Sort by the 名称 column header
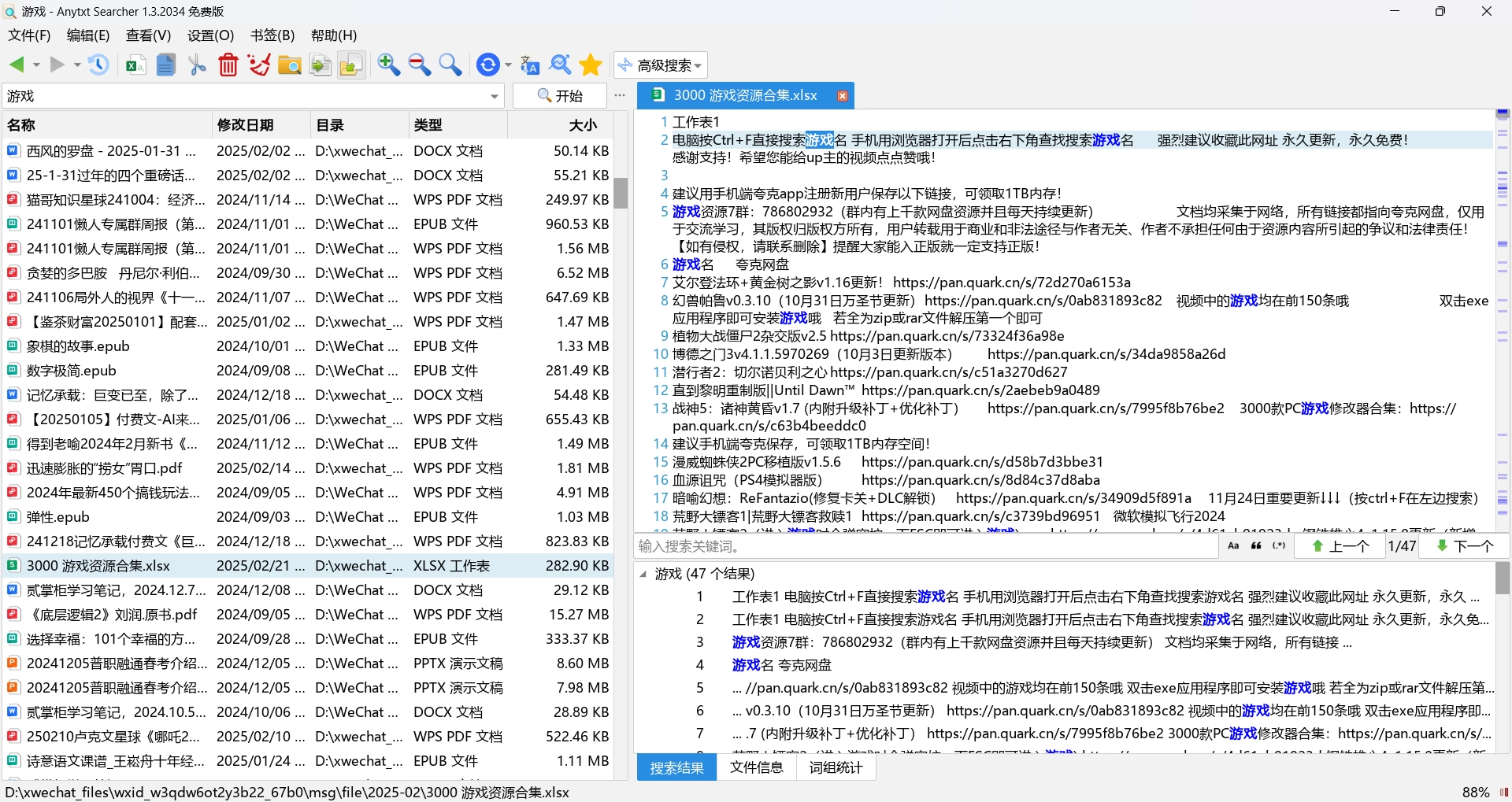The height and width of the screenshot is (802, 1512). [x=106, y=125]
